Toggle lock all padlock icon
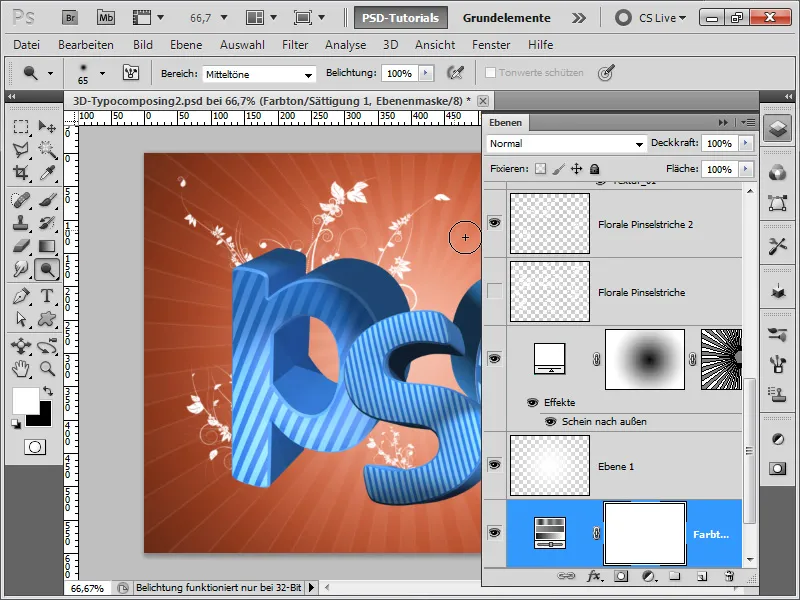This screenshot has width=800, height=600. pos(594,169)
